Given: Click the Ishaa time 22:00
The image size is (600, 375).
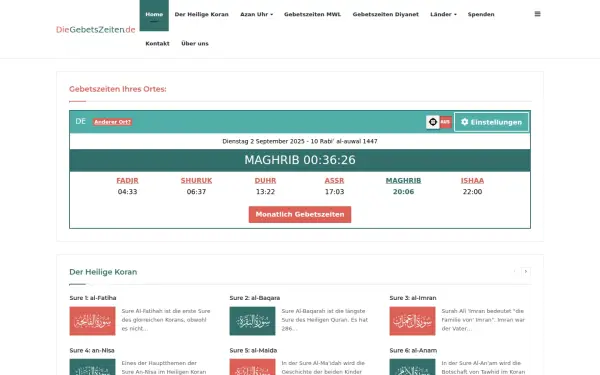Looking at the screenshot, I should 472,192.
